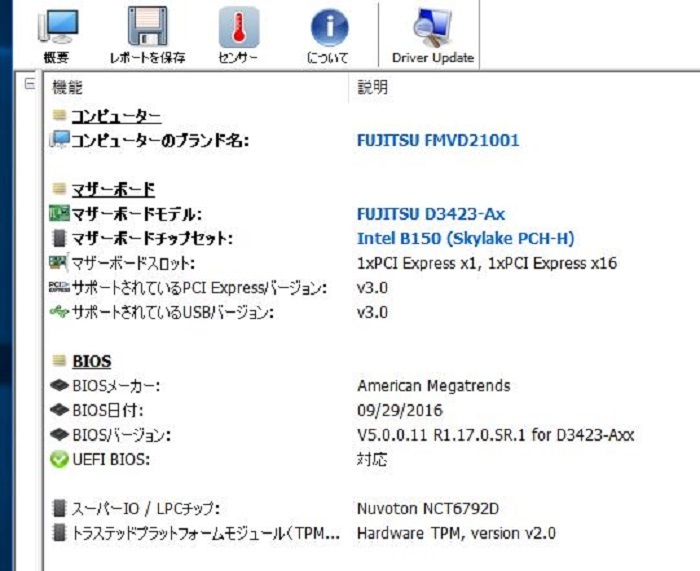
Task: Select the 対応 value for UEFI BIOS
Action: pos(372,459)
